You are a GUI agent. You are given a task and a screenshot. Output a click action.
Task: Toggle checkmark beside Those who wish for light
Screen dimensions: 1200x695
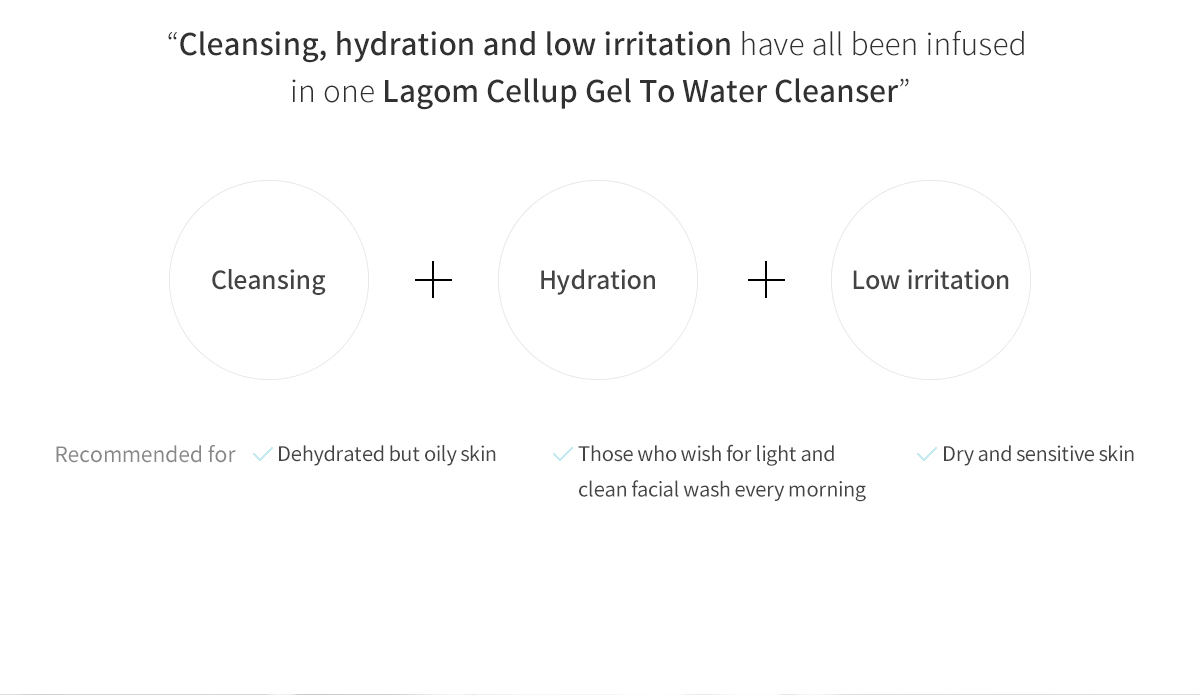pyautogui.click(x=563, y=455)
